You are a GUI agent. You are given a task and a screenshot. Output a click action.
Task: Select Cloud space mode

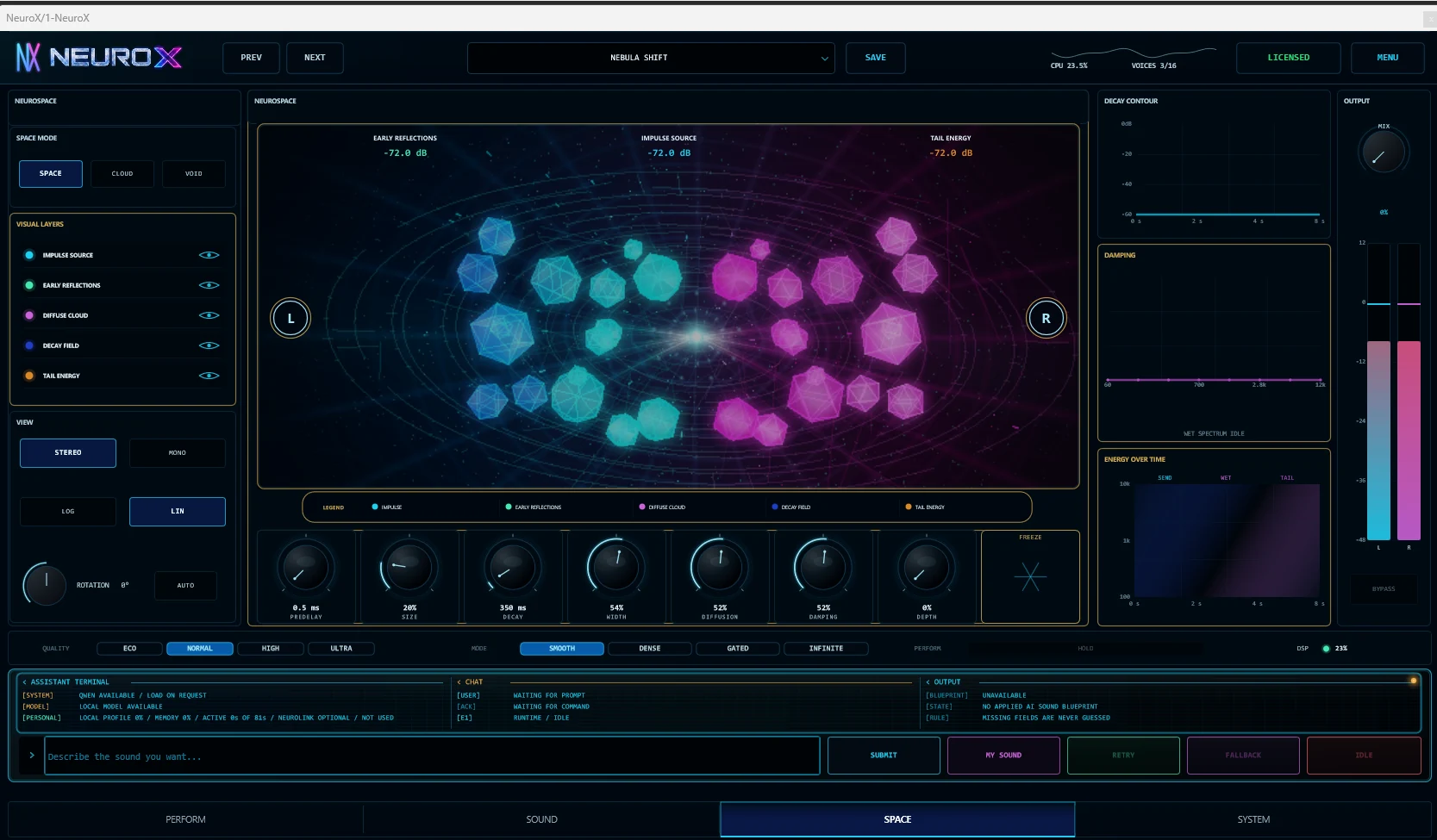(x=122, y=174)
